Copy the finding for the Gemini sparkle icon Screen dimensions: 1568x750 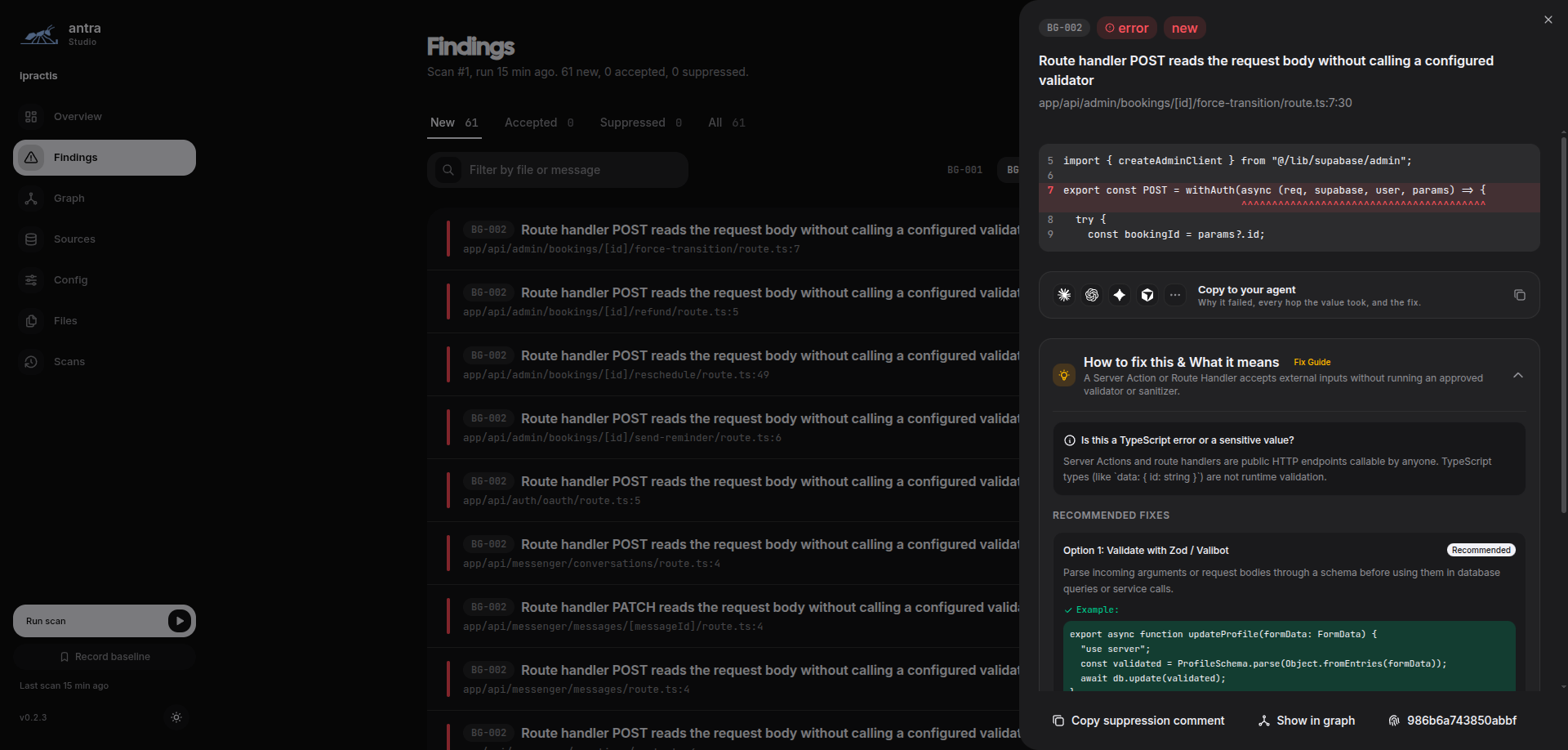coord(1120,295)
